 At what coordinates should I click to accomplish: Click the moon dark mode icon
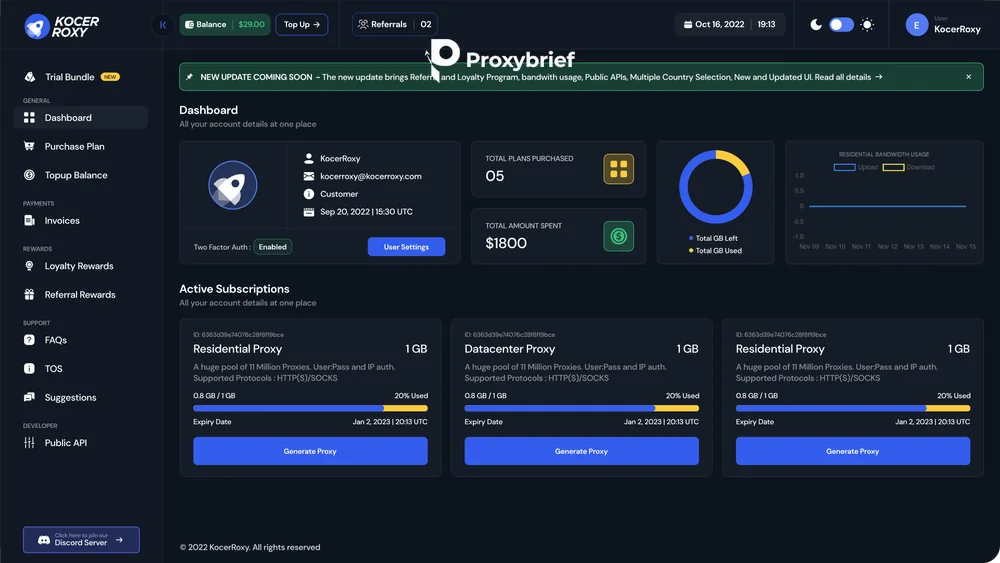tap(816, 25)
